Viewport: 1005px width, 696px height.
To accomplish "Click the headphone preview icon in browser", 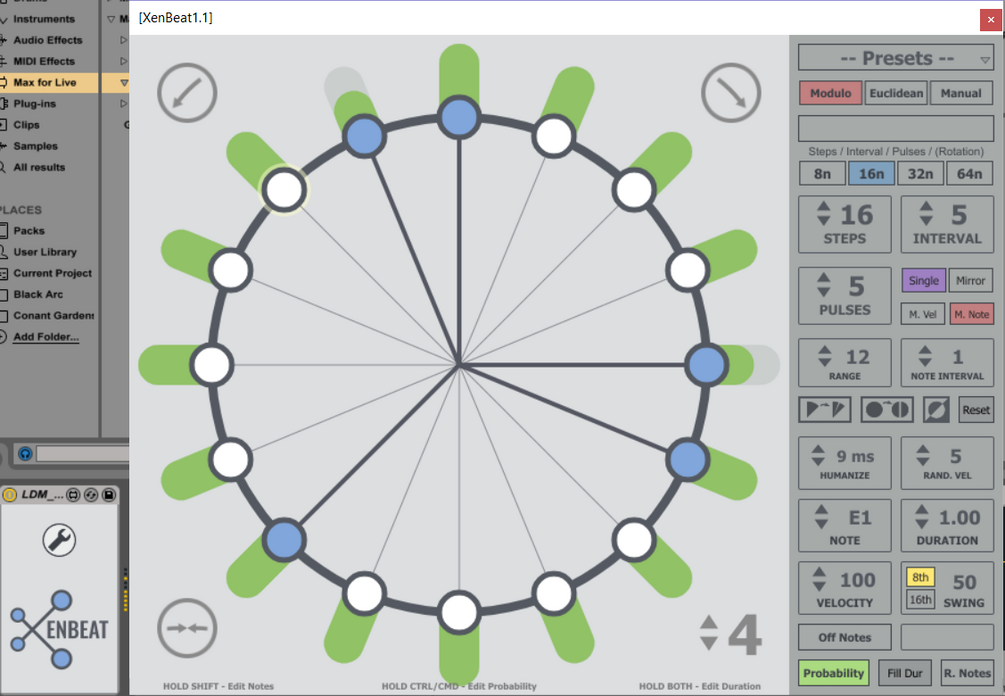I will (25, 454).
